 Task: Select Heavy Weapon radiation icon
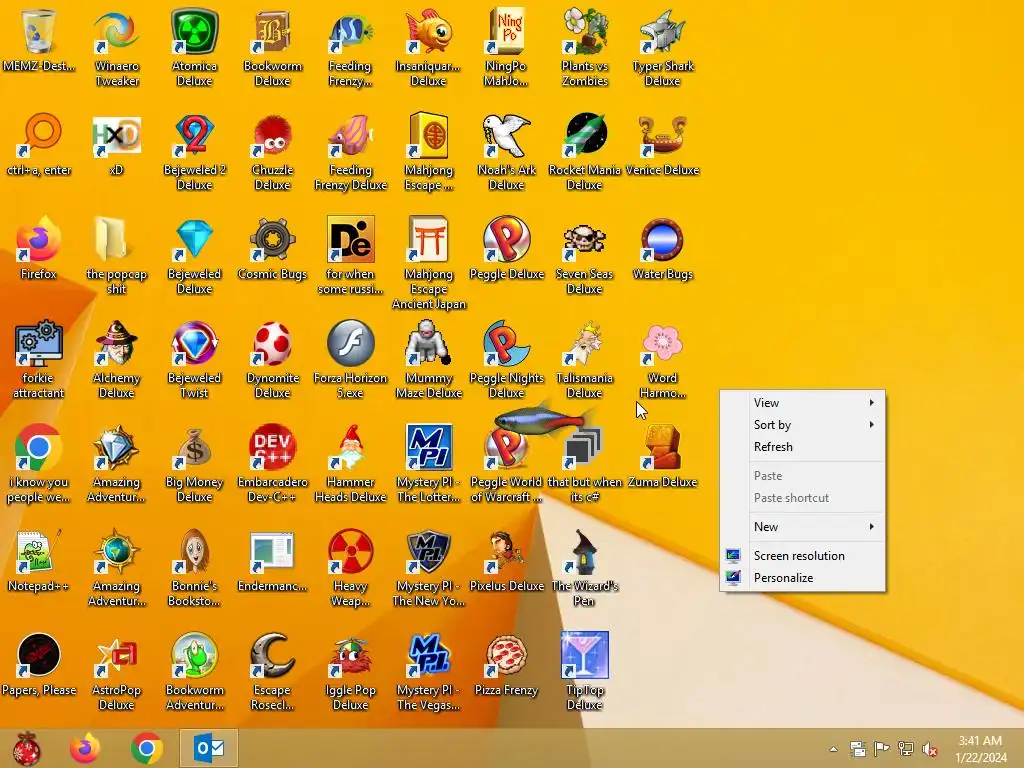351,551
